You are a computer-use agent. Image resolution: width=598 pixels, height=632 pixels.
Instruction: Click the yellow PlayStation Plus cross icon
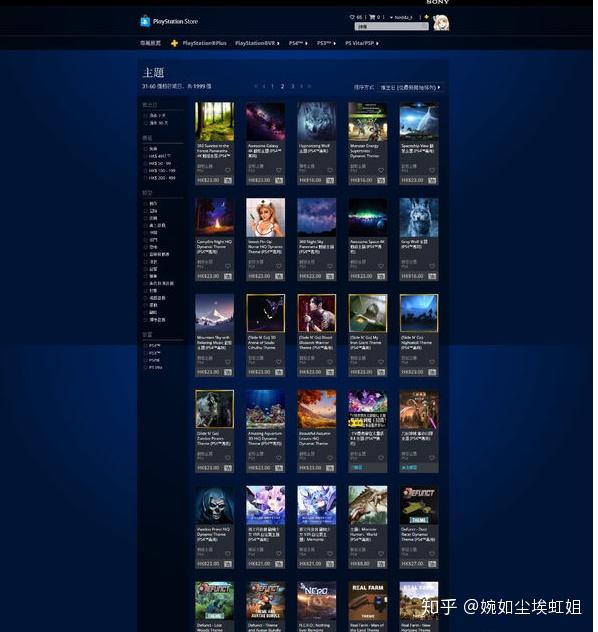pyautogui.click(x=174, y=43)
